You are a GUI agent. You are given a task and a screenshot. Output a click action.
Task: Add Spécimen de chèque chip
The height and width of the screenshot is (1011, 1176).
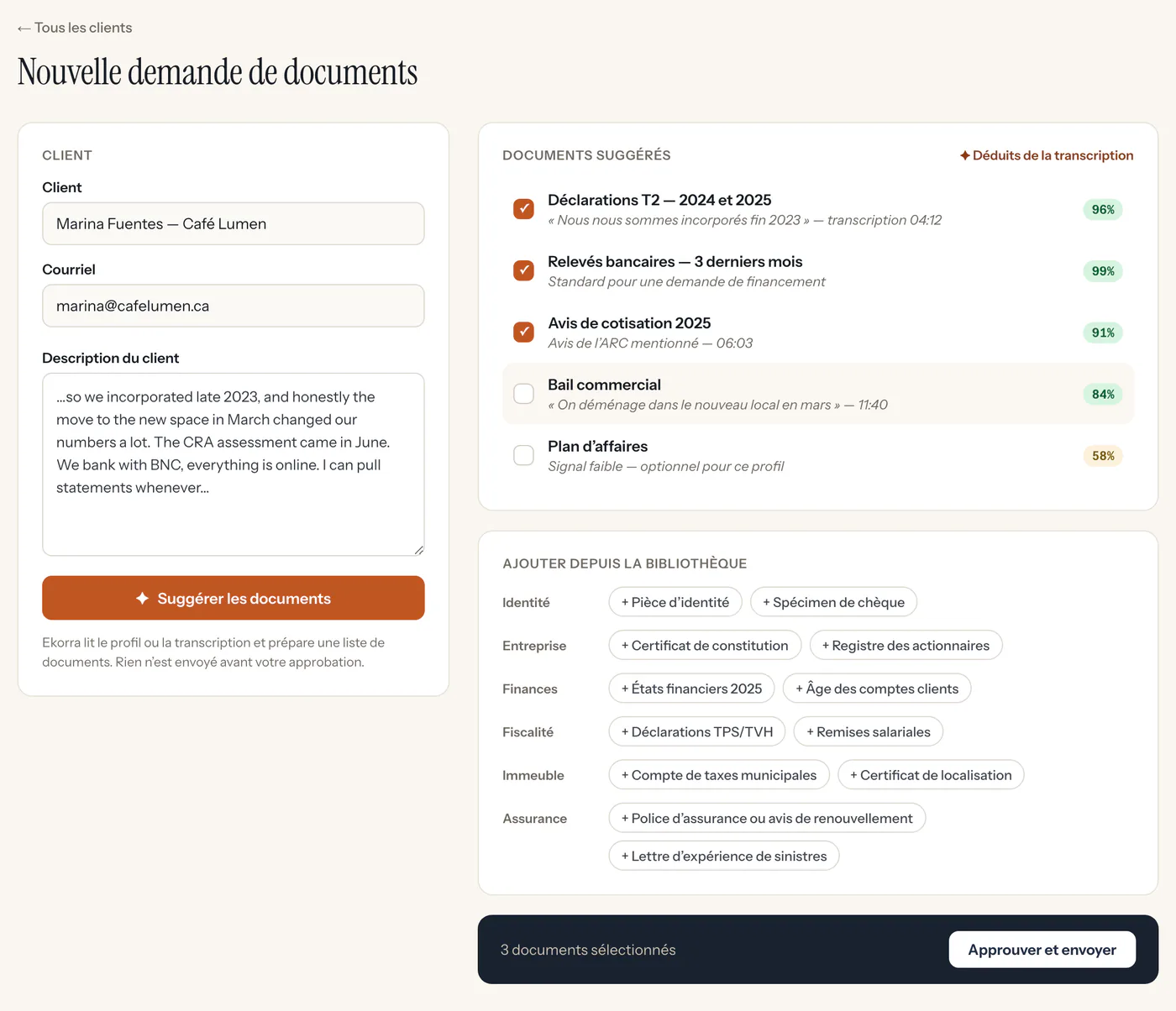pos(833,602)
